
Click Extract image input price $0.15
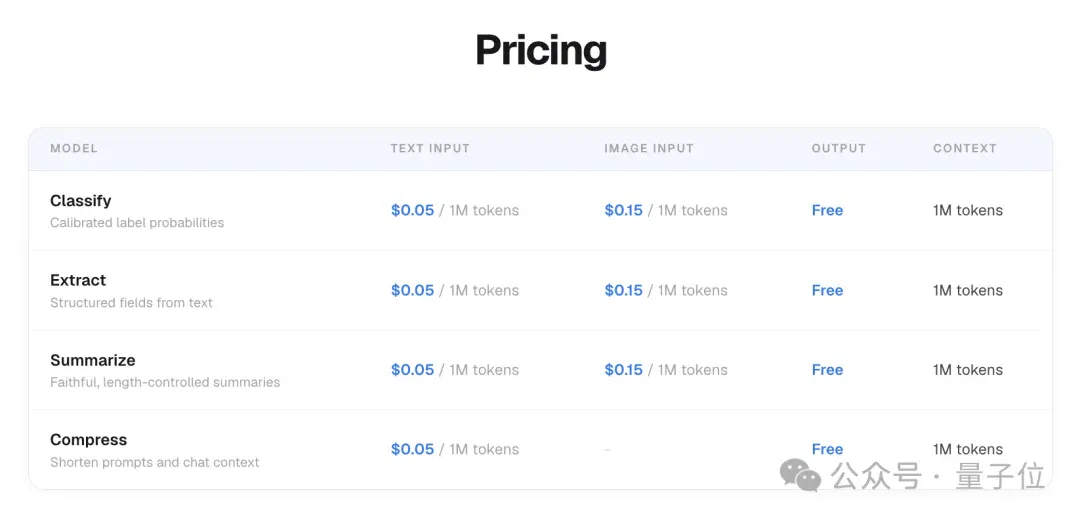click(x=623, y=290)
